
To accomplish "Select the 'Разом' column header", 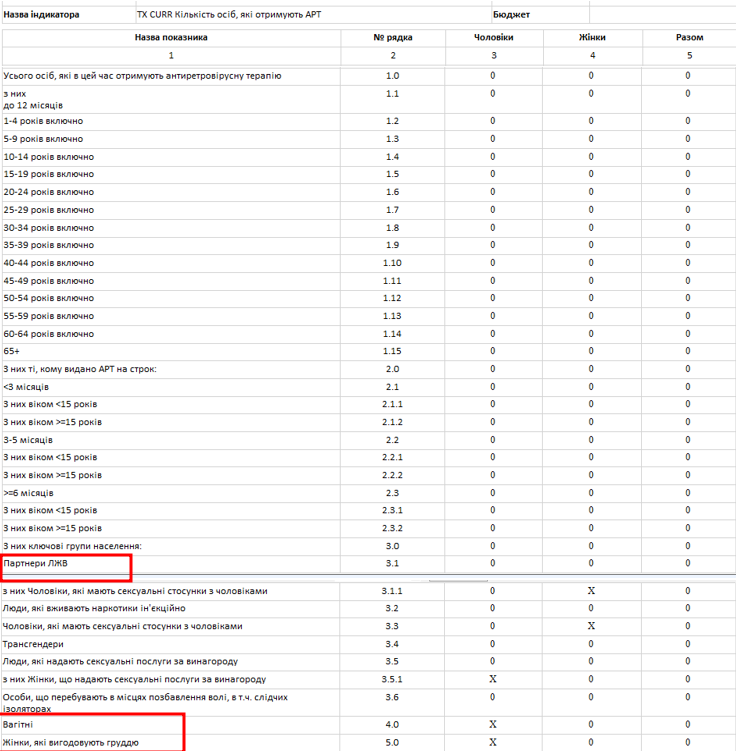I will [690, 38].
